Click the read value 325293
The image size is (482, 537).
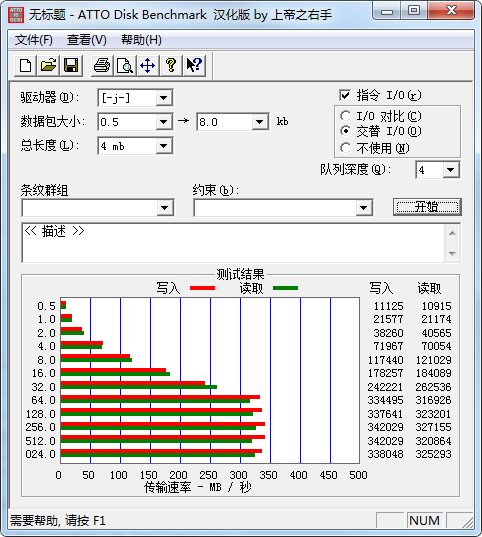(x=433, y=454)
